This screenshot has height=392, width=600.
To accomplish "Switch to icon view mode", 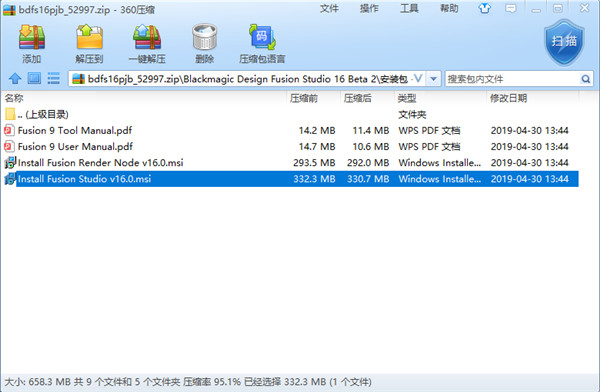I will pyautogui.click(x=34, y=78).
